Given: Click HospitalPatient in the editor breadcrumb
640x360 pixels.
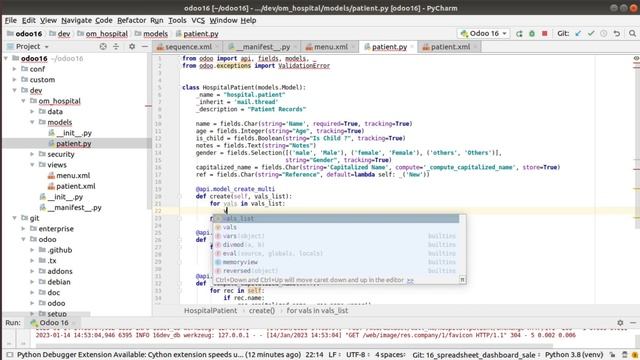Looking at the screenshot, I should click(210, 311).
